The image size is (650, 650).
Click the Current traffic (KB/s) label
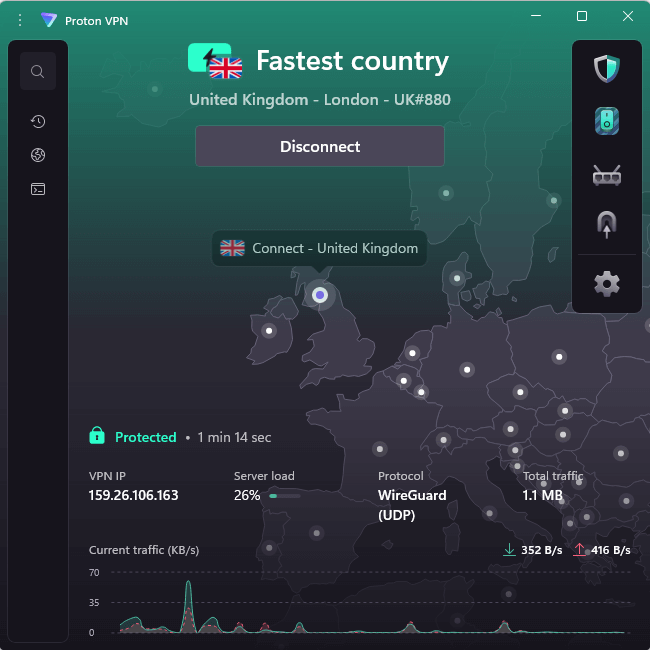tap(144, 550)
